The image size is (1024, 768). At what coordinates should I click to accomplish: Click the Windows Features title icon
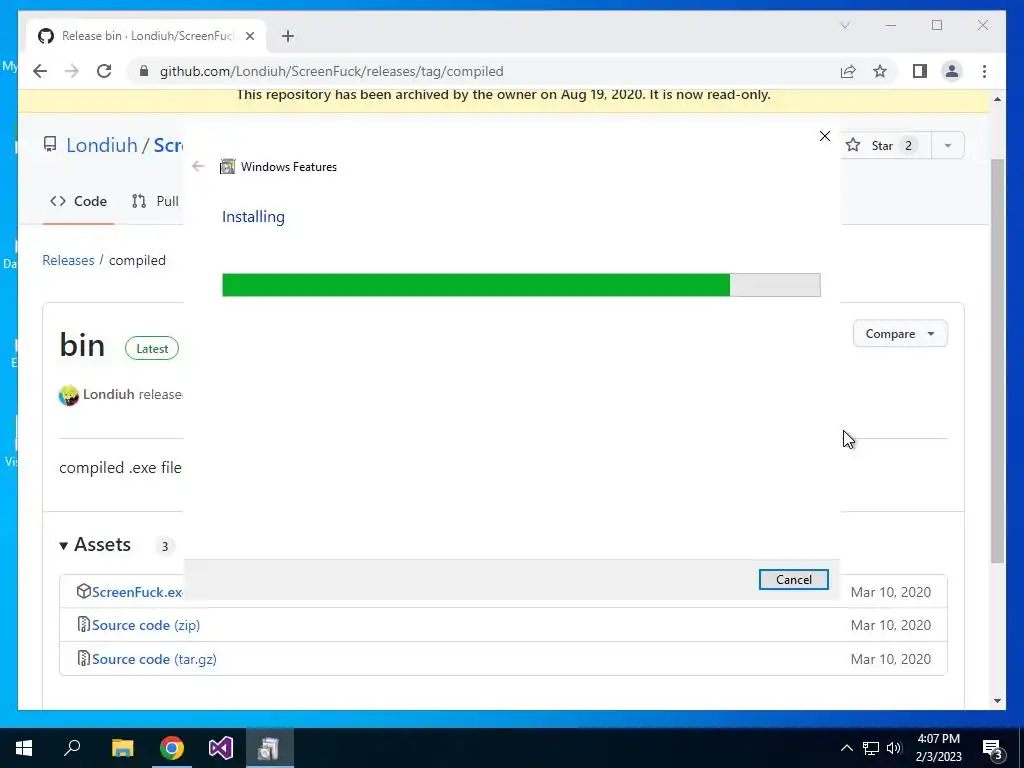(227, 167)
